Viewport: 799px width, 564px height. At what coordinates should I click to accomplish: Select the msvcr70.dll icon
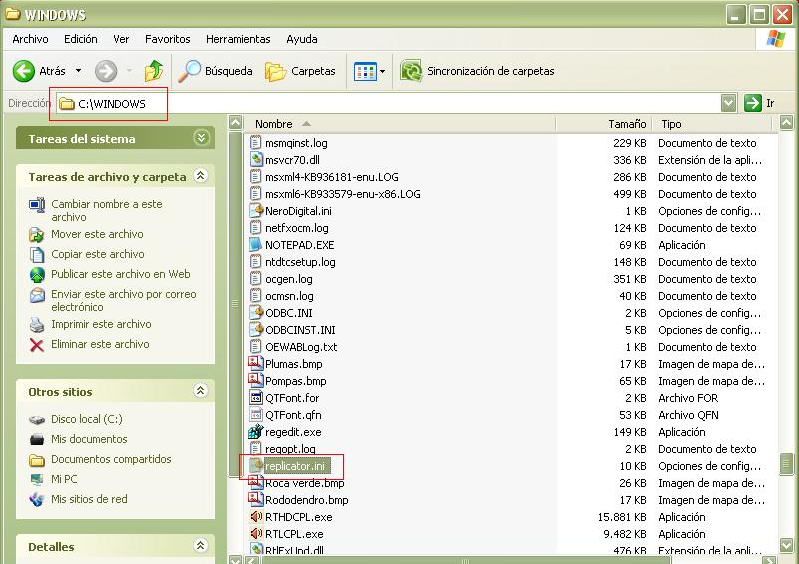click(255, 159)
